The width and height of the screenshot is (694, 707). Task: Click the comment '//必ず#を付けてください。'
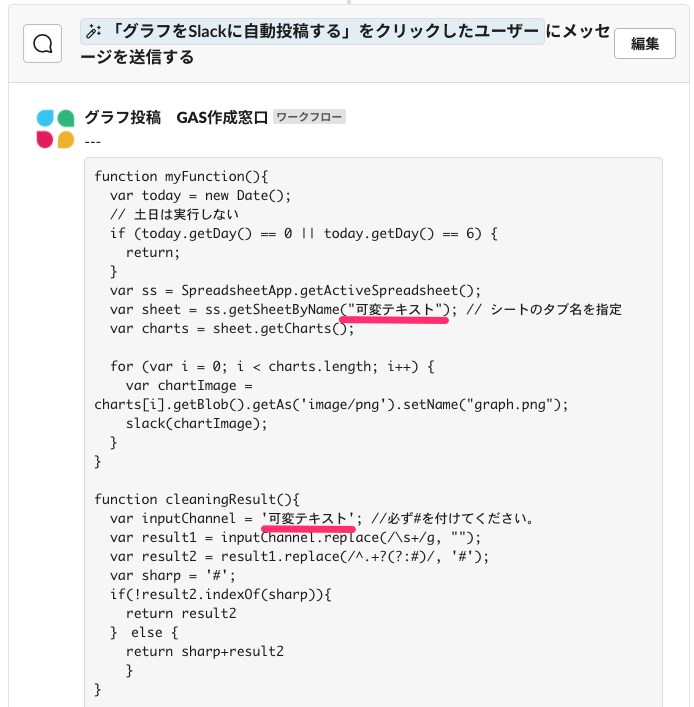tap(453, 519)
